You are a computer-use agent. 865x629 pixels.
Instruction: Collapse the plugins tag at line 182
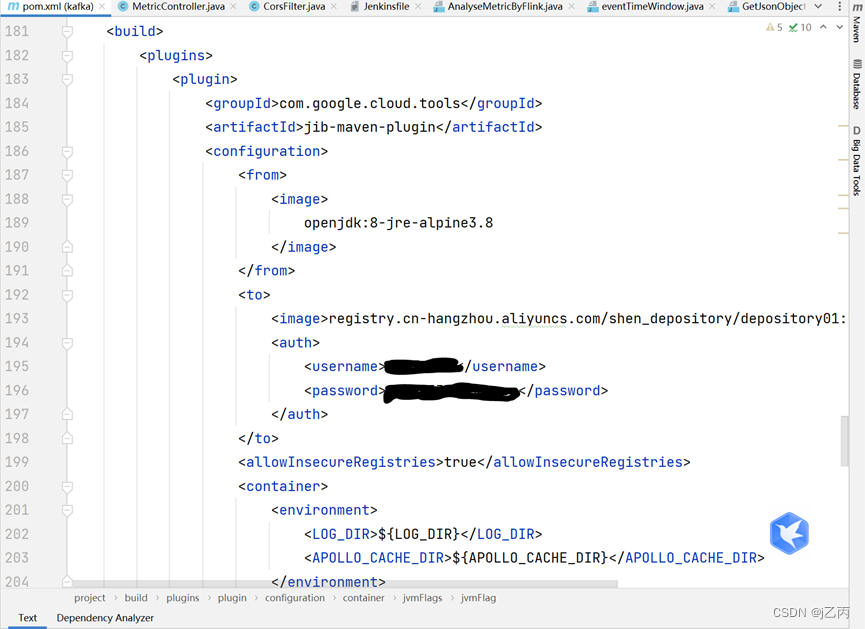click(67, 56)
